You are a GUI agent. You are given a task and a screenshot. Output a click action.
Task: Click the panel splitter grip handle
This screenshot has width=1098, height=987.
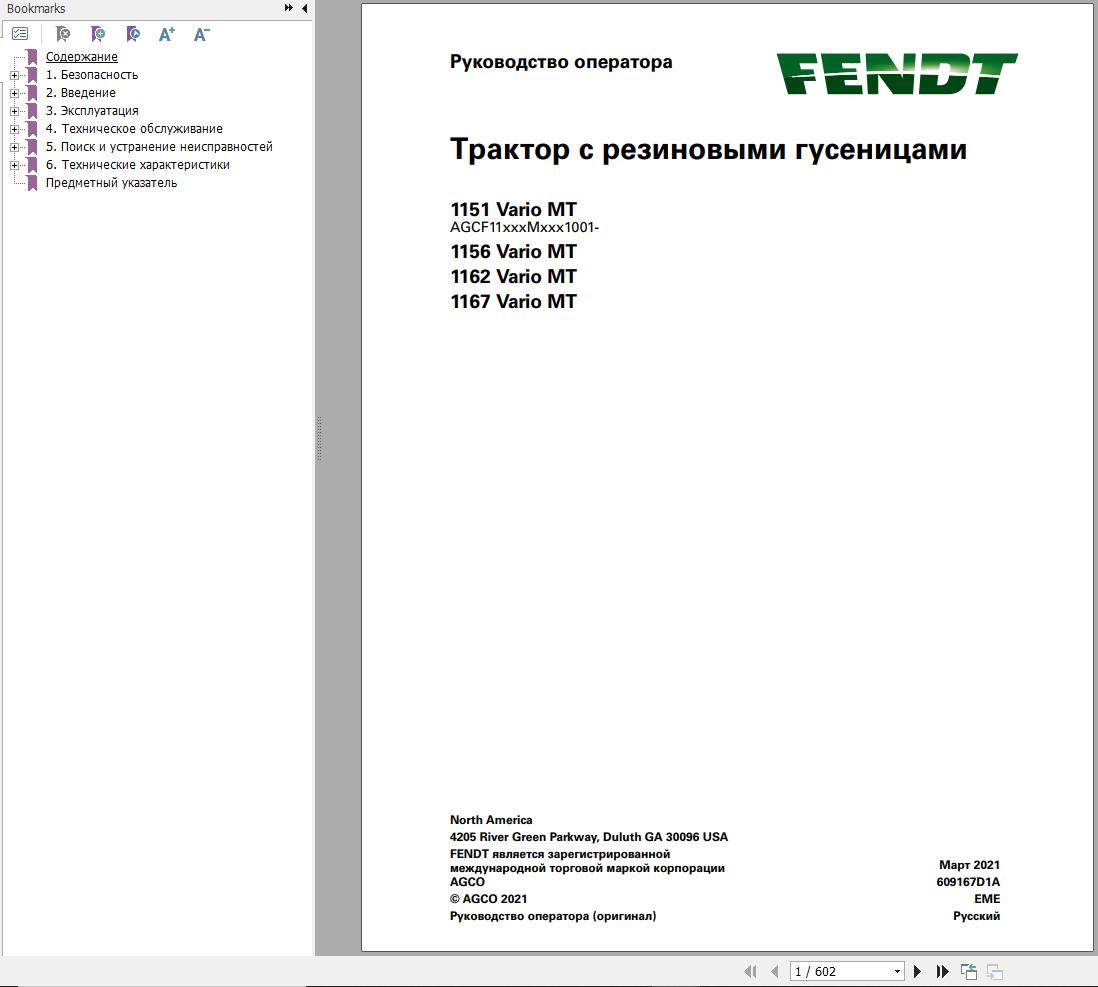(x=319, y=439)
